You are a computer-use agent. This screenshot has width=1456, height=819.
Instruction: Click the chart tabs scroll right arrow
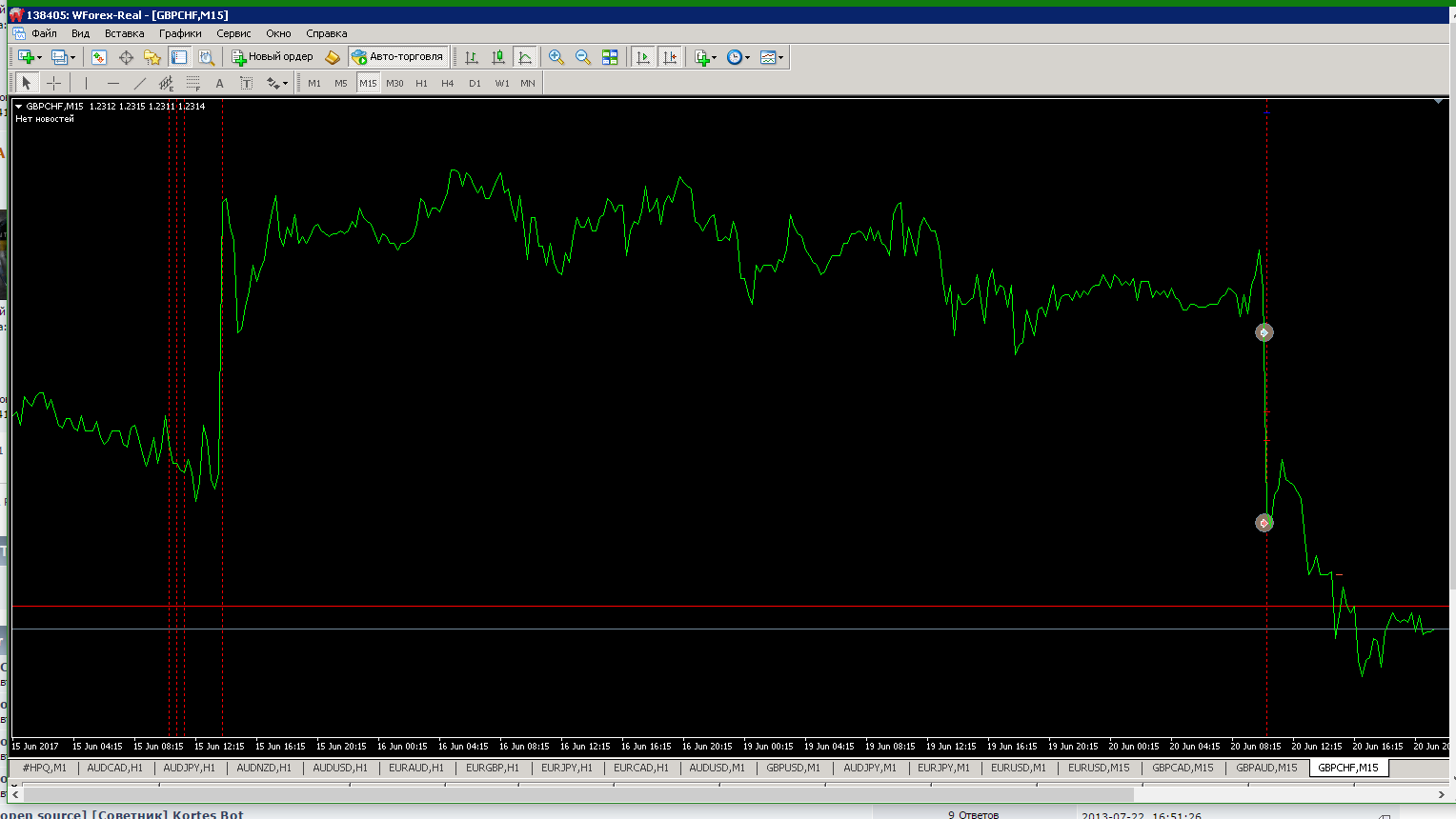coord(1441,793)
